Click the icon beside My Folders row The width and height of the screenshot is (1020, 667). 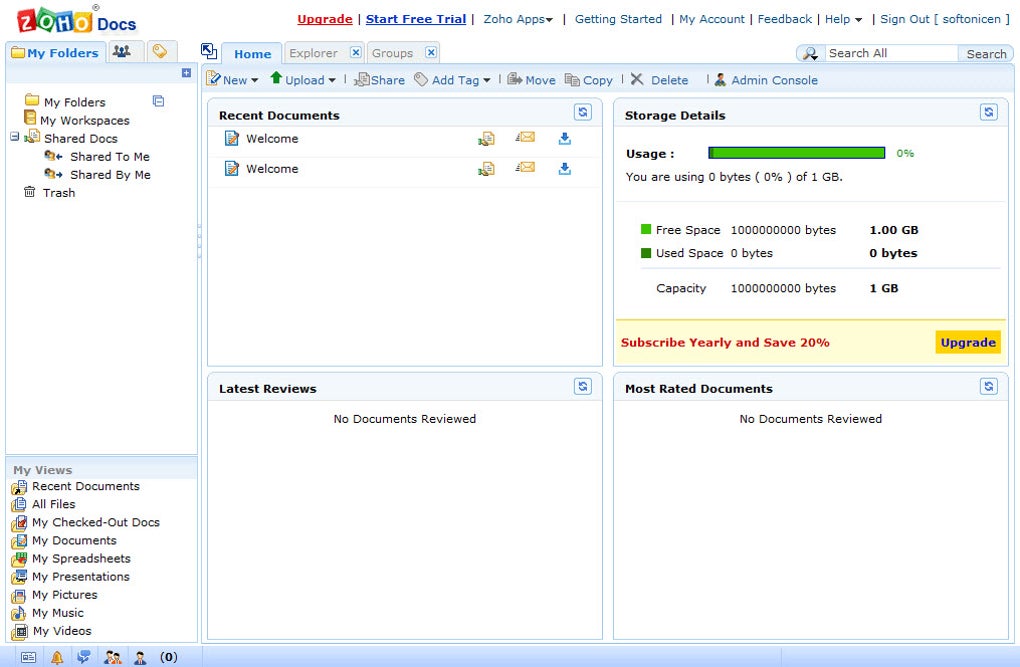pyautogui.click(x=158, y=101)
